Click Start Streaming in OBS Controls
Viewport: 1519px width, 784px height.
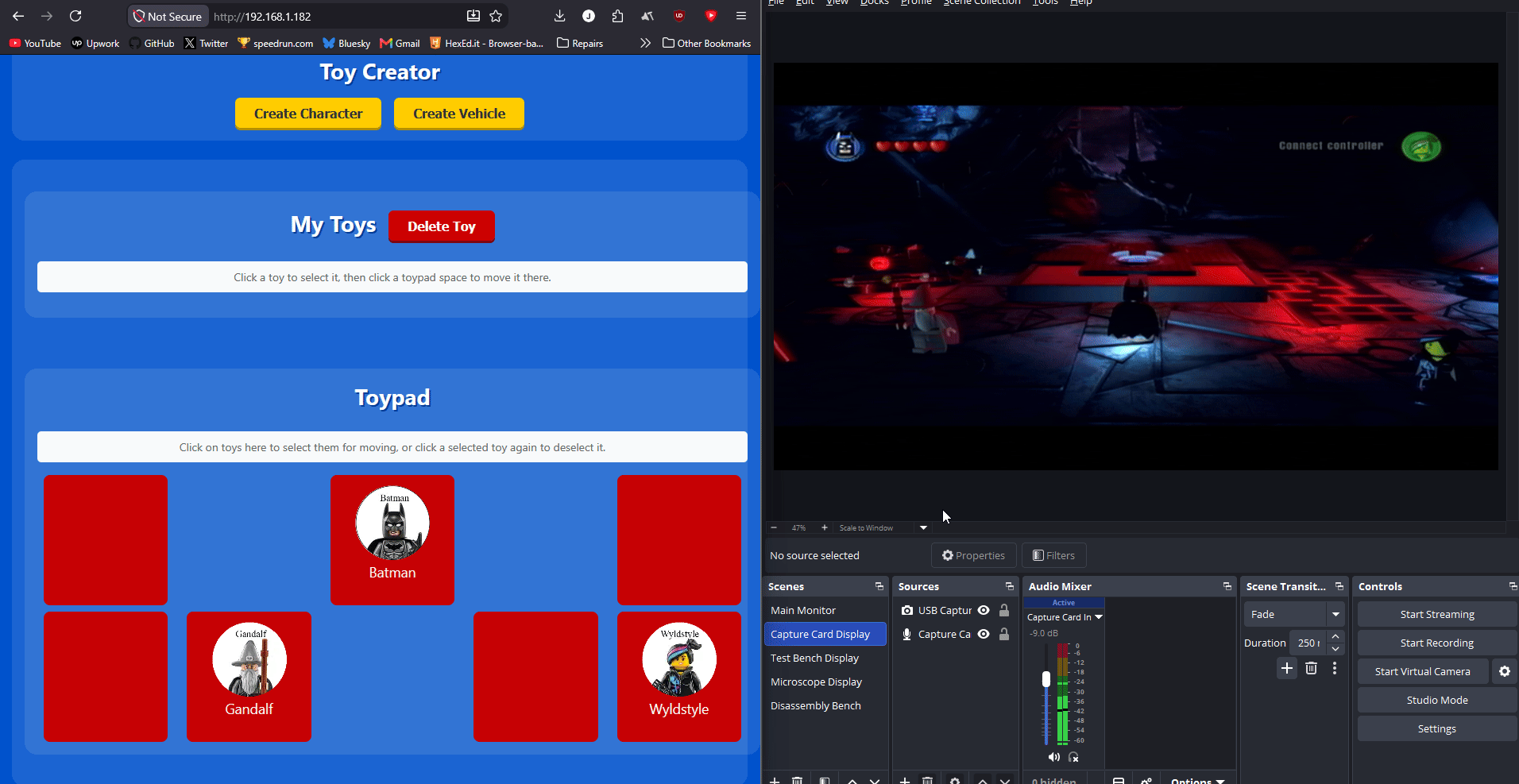click(1437, 614)
